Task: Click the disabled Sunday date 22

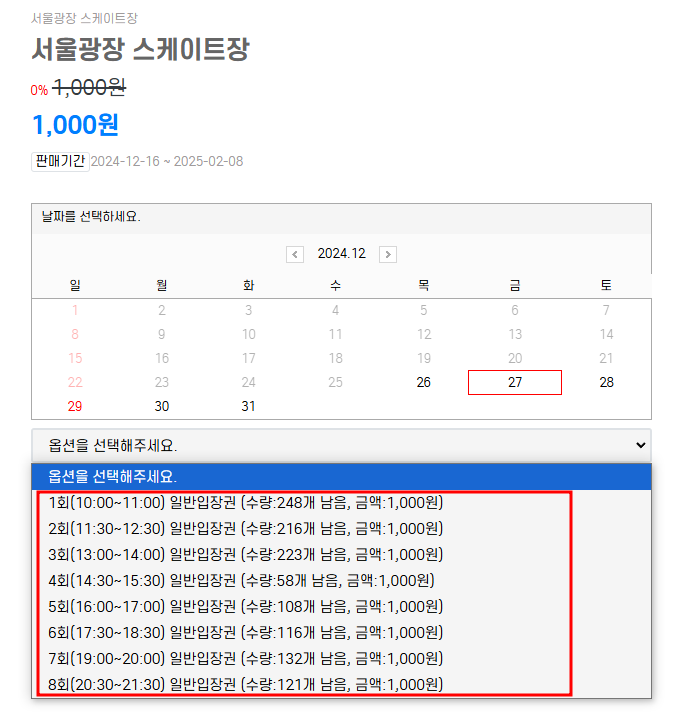Action: [75, 382]
